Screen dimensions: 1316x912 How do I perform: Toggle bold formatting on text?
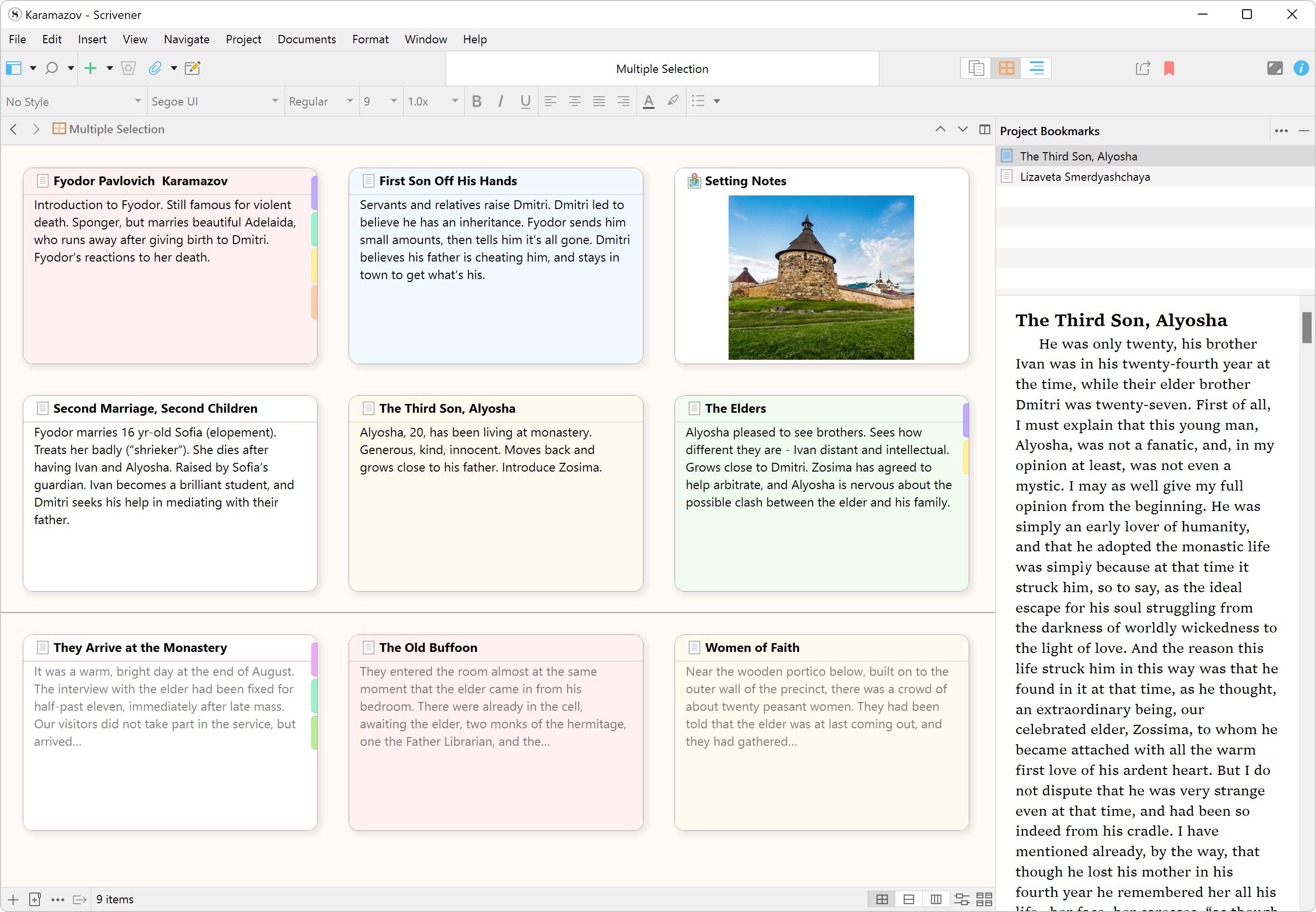(x=475, y=100)
